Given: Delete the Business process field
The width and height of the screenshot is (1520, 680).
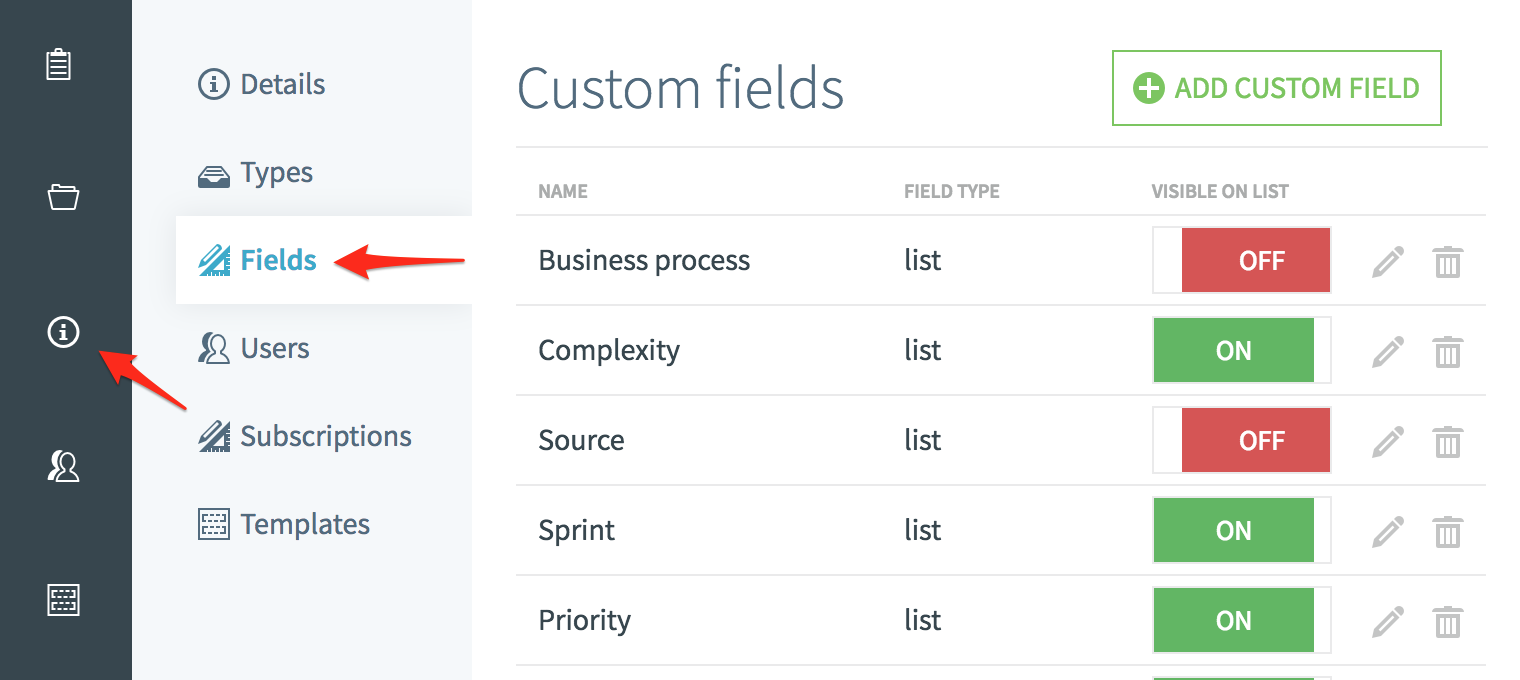Looking at the screenshot, I should click(x=1447, y=262).
